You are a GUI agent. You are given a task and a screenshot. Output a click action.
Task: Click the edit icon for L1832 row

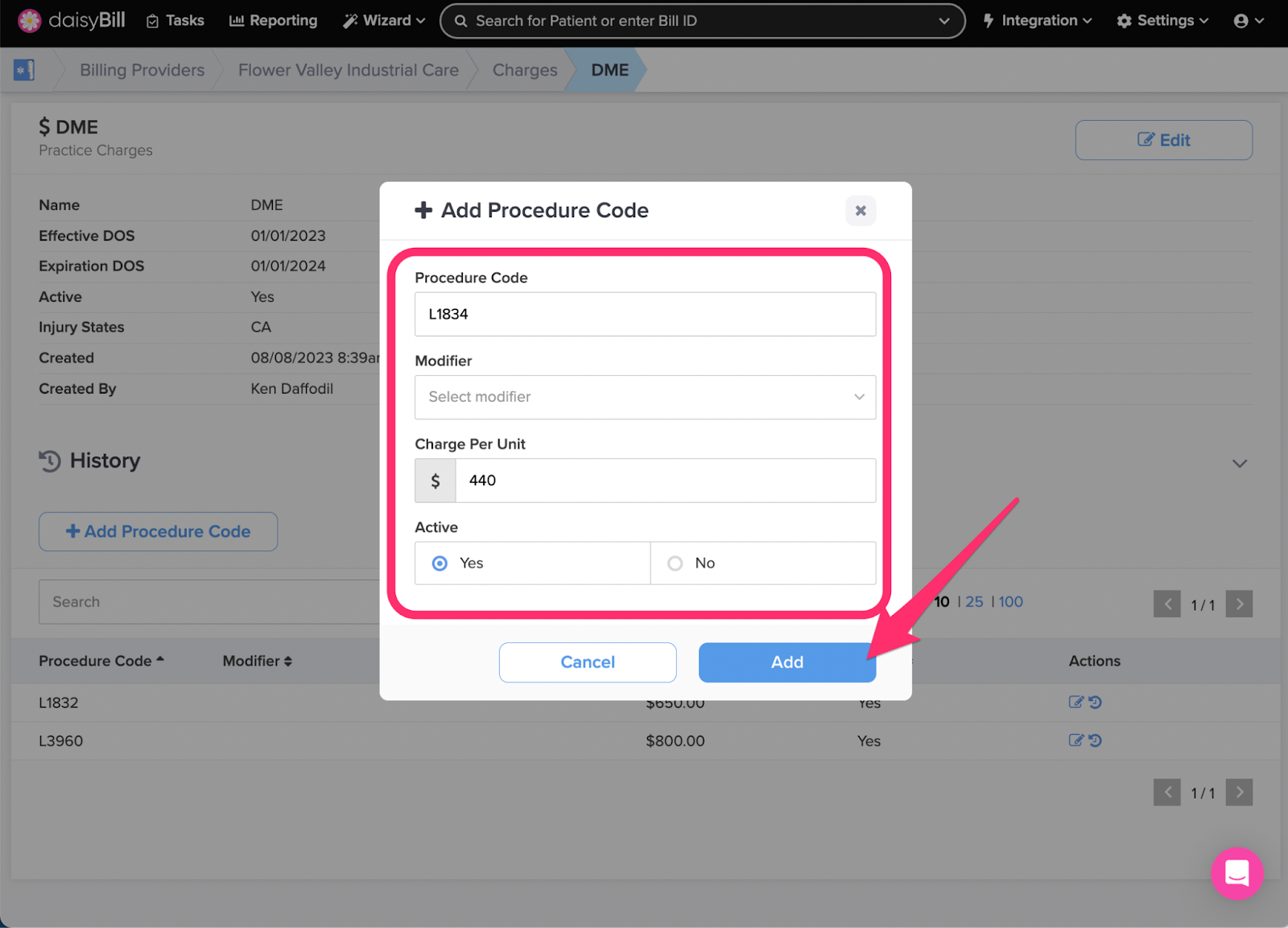1075,702
